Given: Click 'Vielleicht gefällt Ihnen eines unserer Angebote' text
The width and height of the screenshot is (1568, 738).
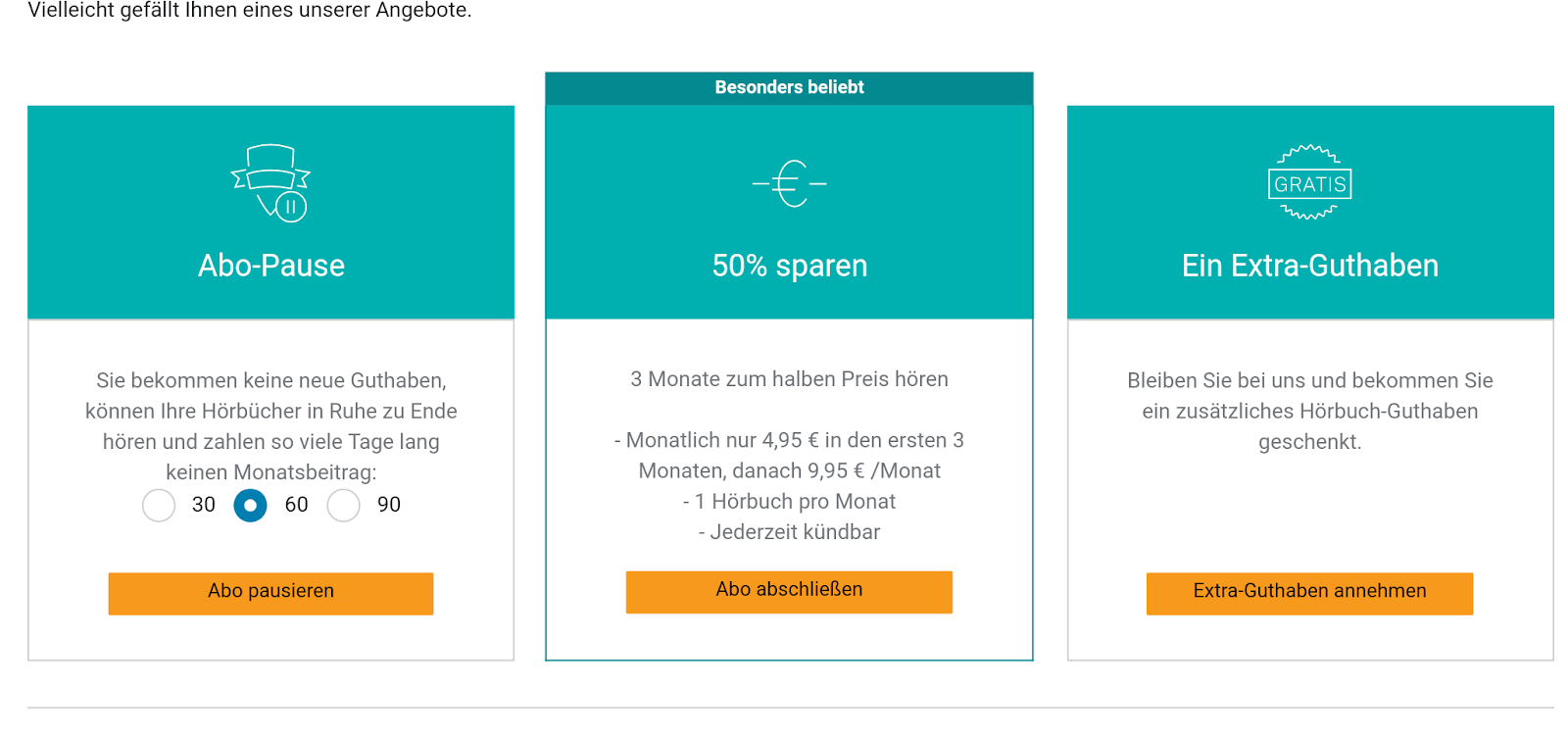Looking at the screenshot, I should click(250, 11).
